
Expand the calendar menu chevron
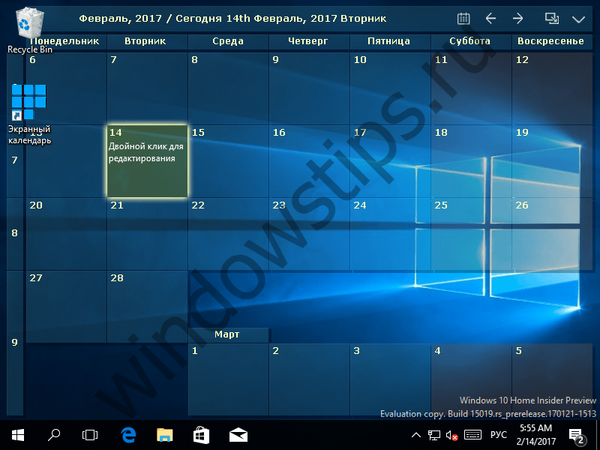579,19
